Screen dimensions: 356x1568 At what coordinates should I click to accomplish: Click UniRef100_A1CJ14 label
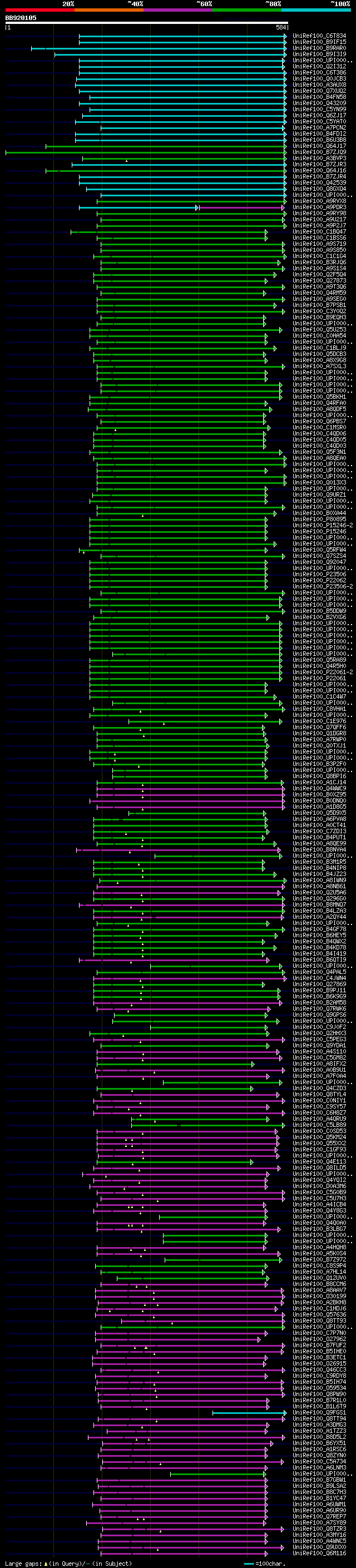click(319, 782)
